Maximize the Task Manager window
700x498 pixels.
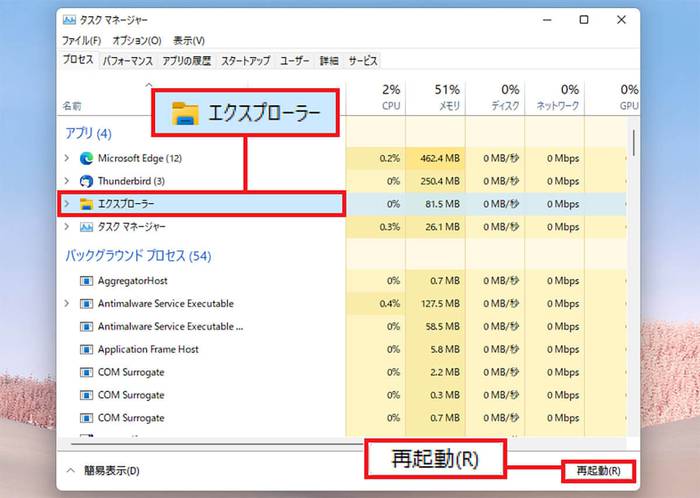584,20
